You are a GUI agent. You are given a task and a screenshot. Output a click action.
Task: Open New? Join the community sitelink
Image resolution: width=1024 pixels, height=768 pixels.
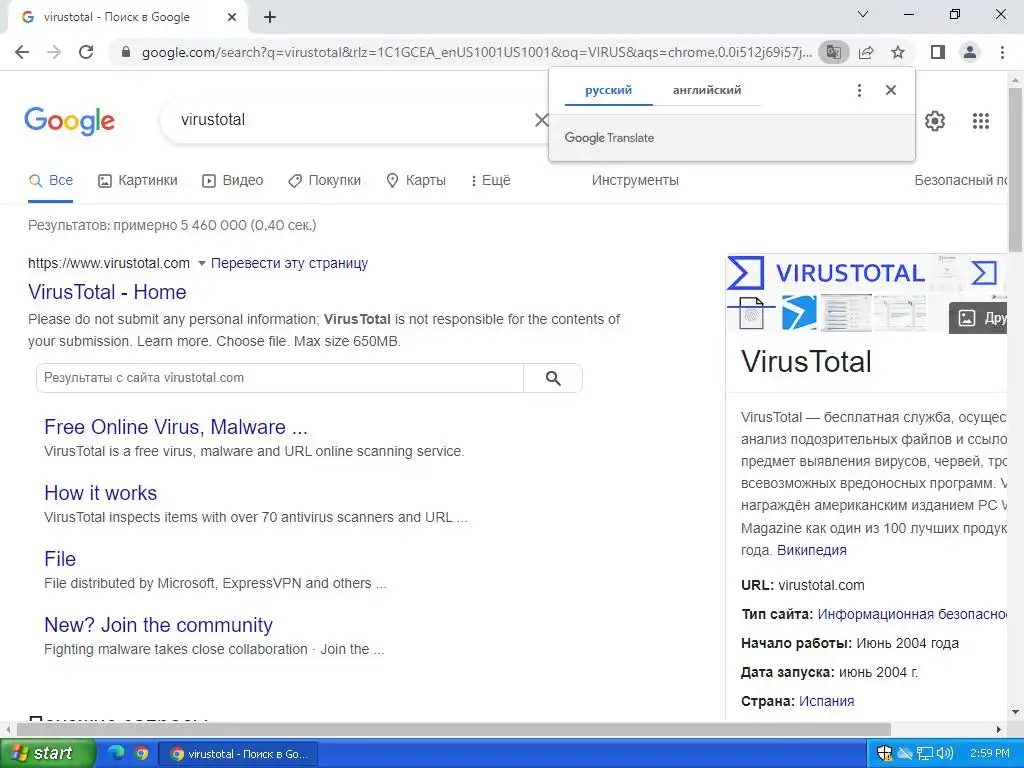point(158,625)
